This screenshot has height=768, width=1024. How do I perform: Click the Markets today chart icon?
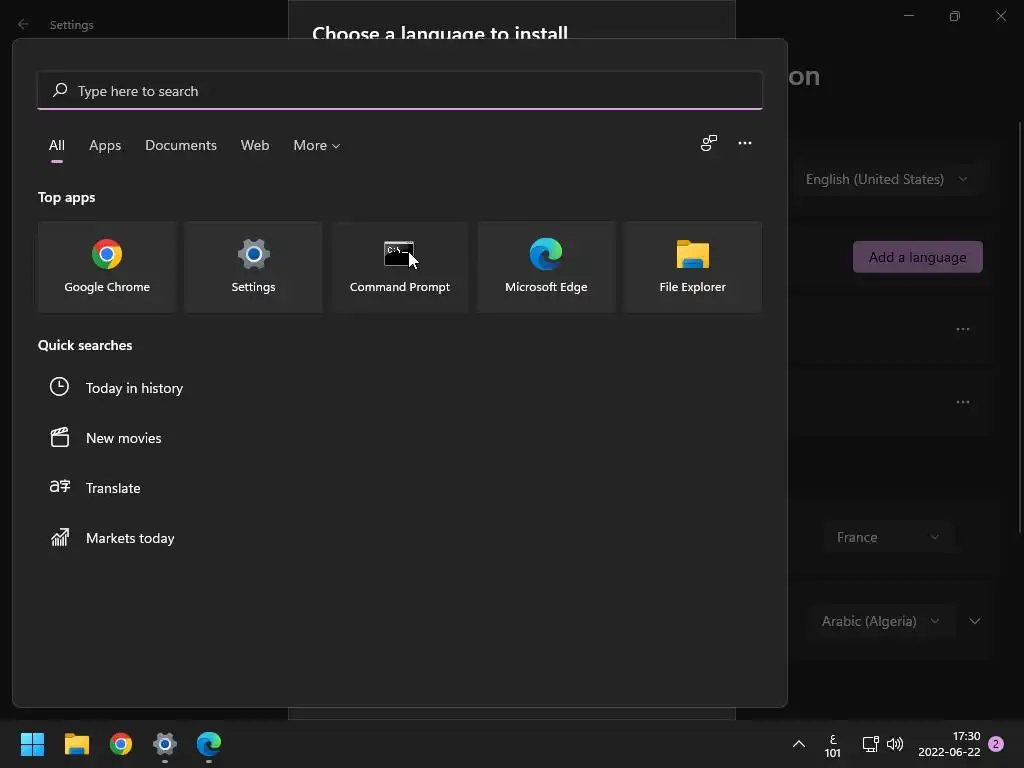[59, 537]
